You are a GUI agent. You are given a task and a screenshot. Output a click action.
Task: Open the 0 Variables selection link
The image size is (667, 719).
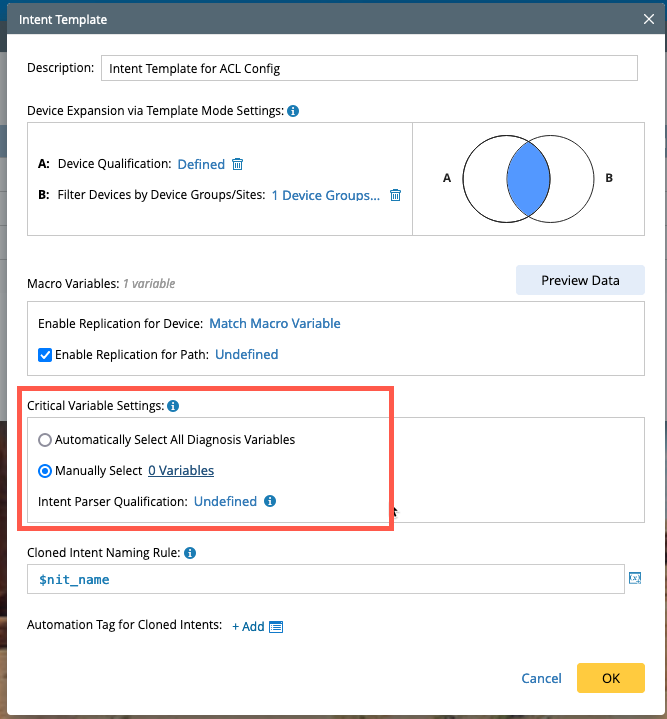pyautogui.click(x=181, y=470)
